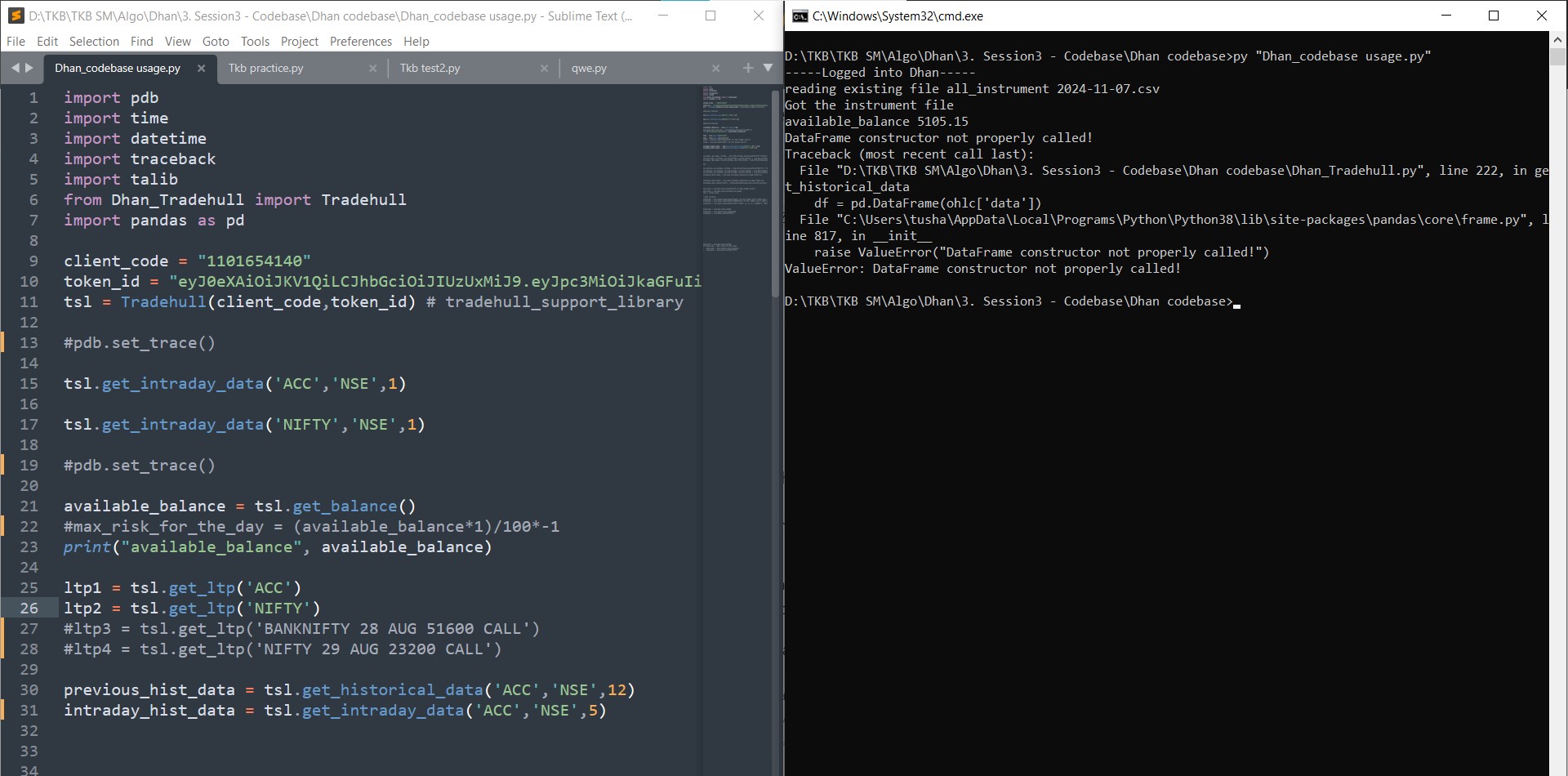
Task: Open the File menu
Action: (16, 42)
